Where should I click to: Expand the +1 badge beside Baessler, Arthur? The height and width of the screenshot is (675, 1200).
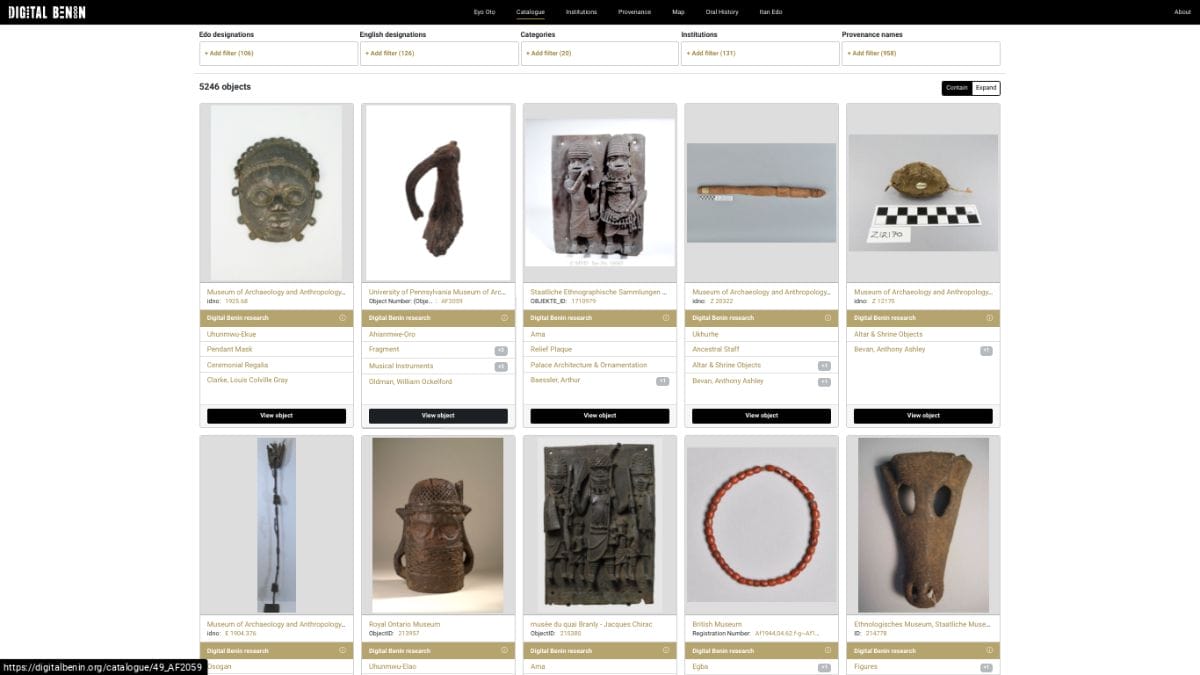(662, 381)
